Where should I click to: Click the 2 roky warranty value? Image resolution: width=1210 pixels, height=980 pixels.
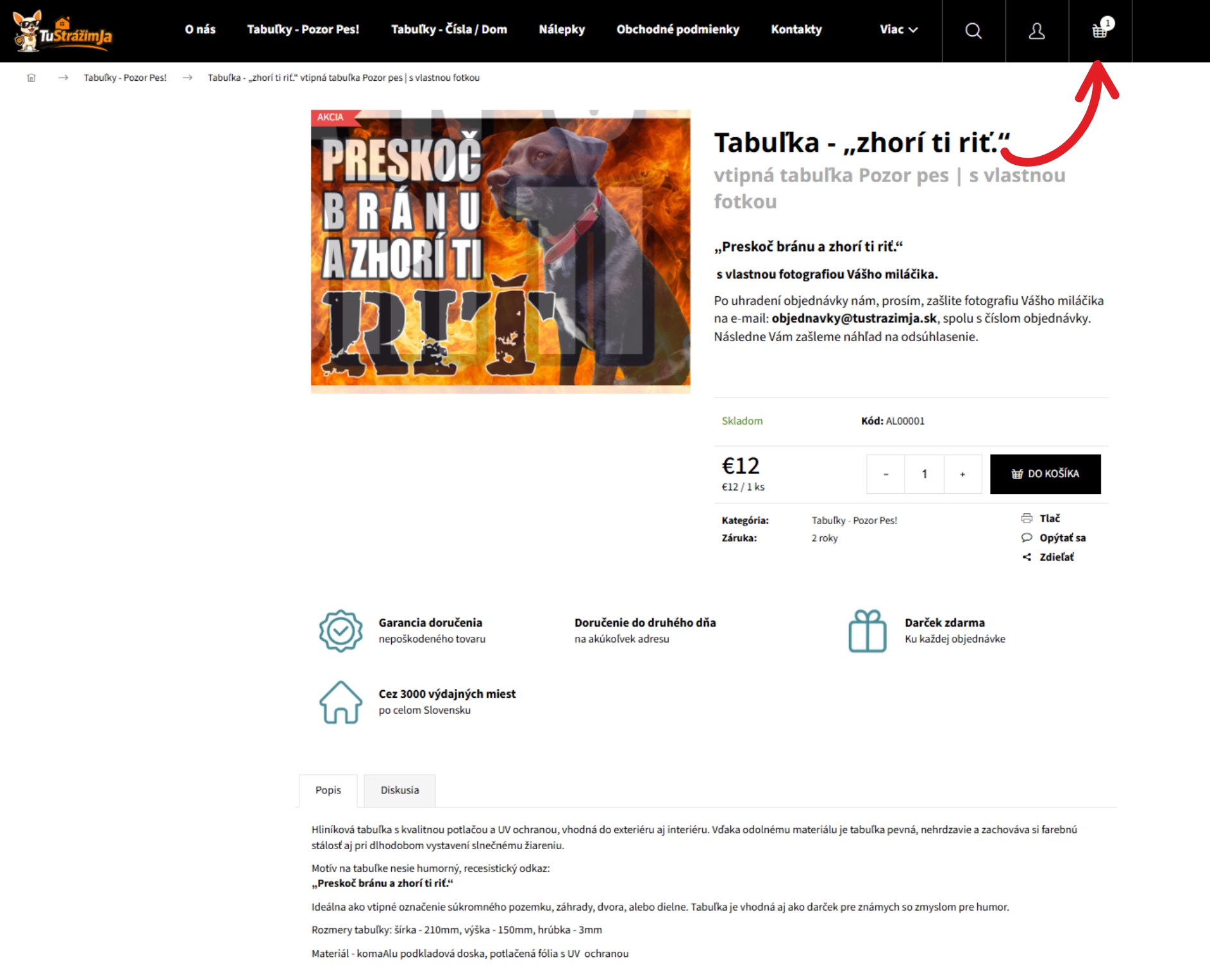[825, 538]
